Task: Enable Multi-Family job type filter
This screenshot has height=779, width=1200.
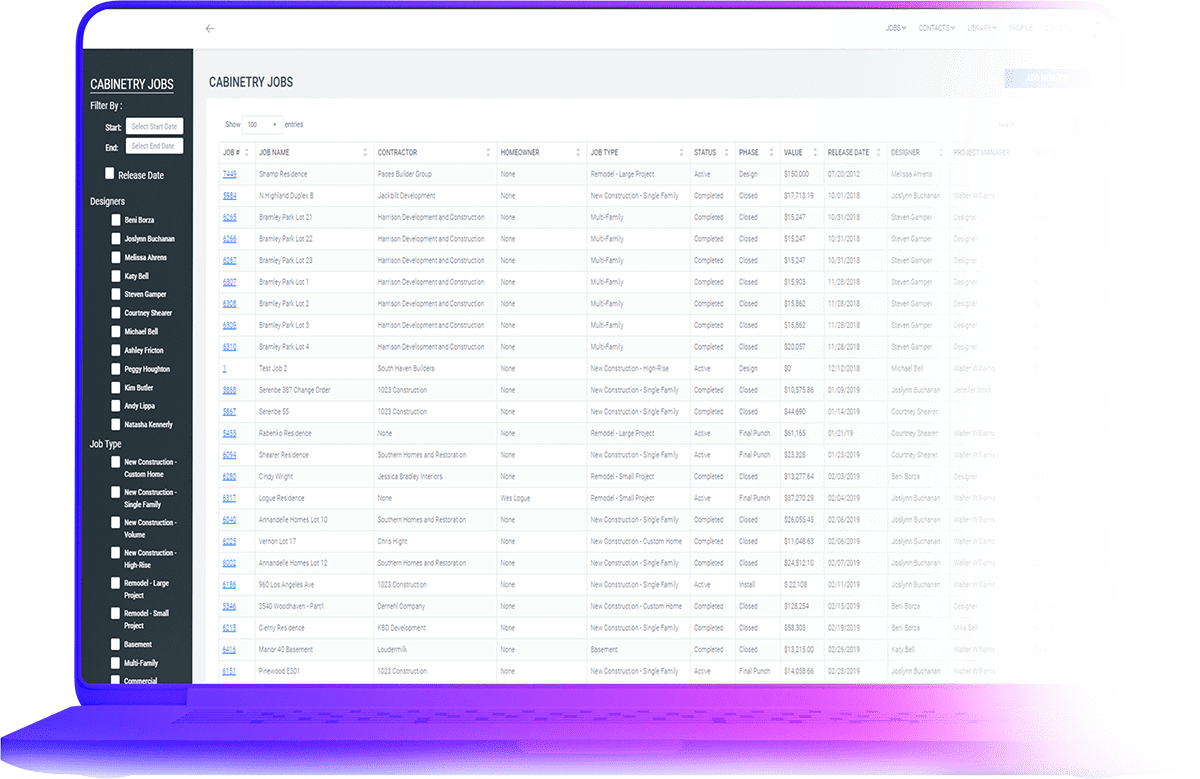Action: [x=116, y=662]
